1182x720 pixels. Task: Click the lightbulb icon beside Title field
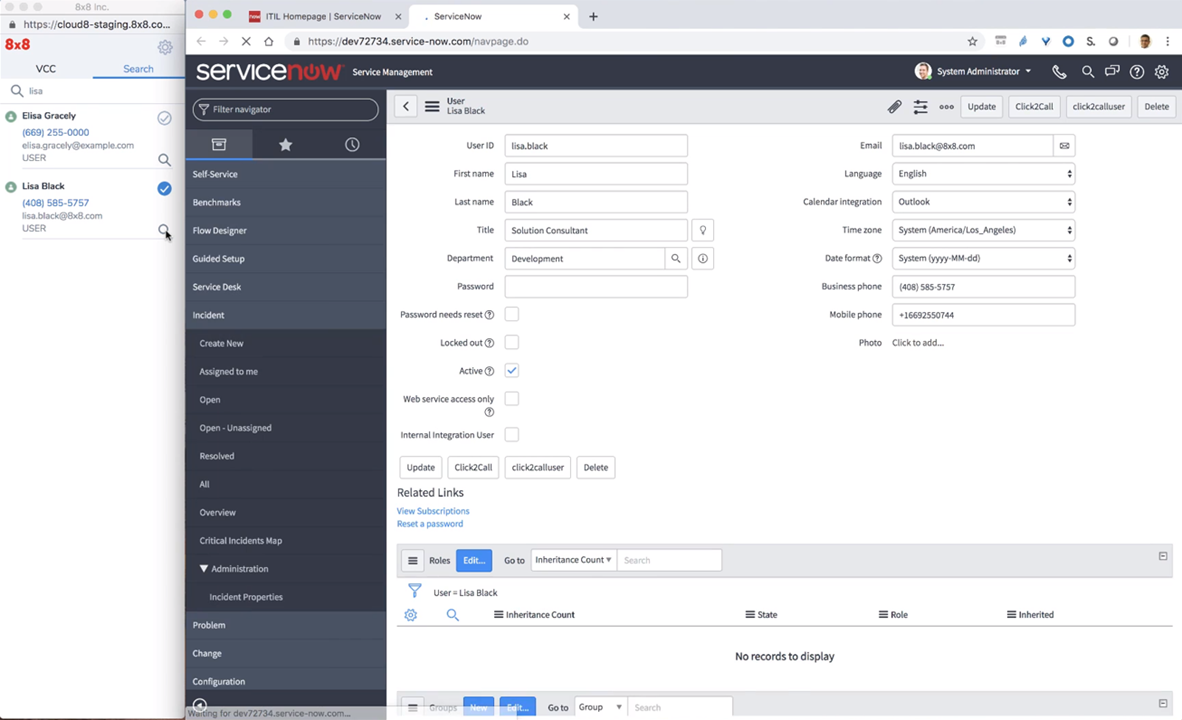coord(703,230)
